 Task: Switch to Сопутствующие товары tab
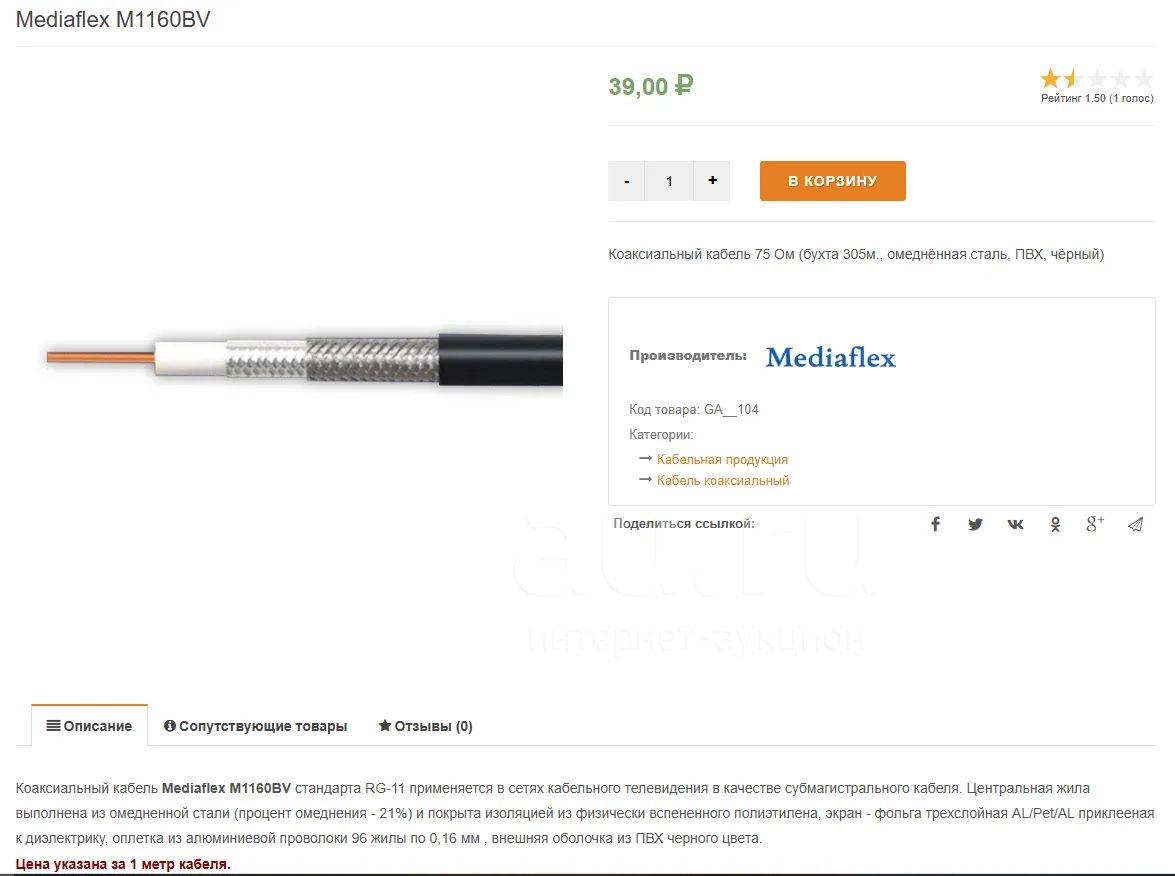tap(256, 725)
